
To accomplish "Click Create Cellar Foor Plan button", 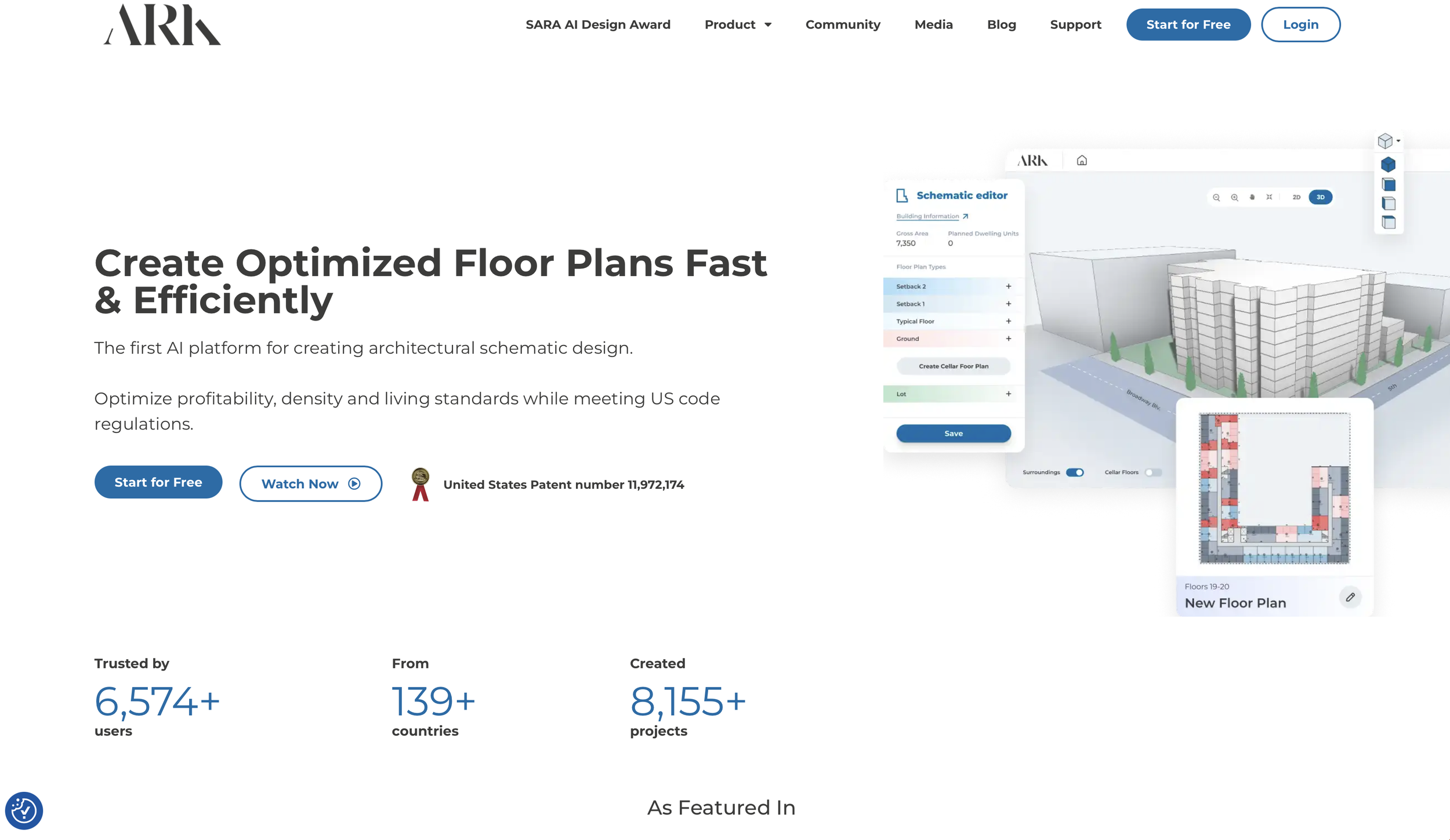I will tap(954, 366).
